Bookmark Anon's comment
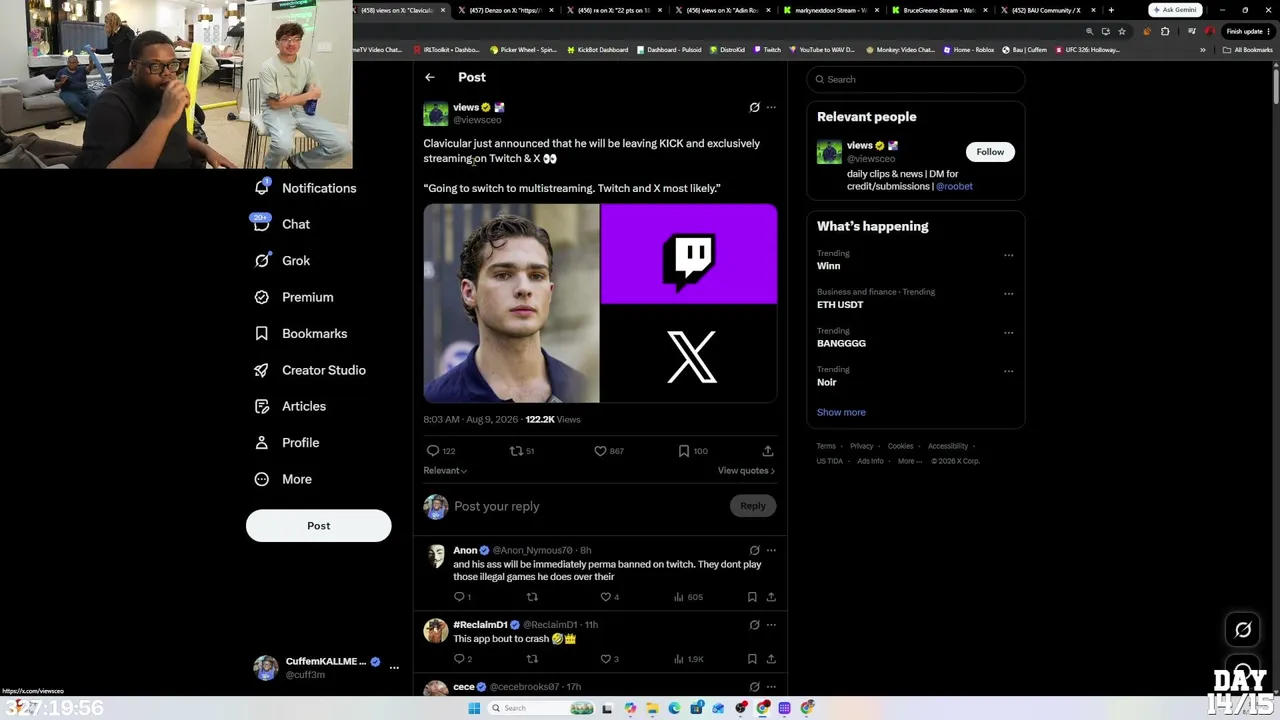1280x720 pixels. (752, 597)
